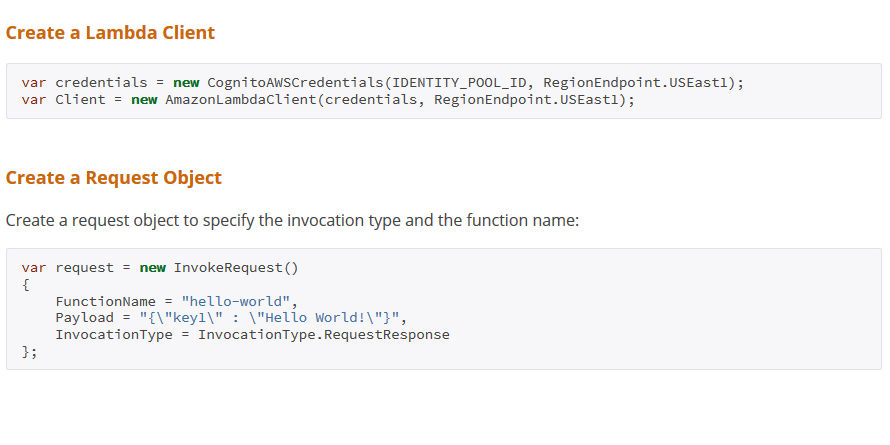Click the 'Create a Request Object' heading

pos(114,178)
